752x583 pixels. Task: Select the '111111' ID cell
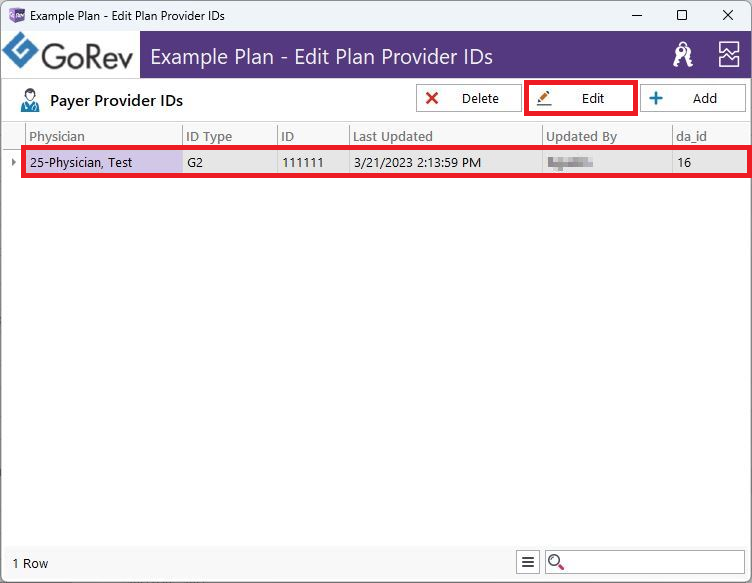click(313, 162)
